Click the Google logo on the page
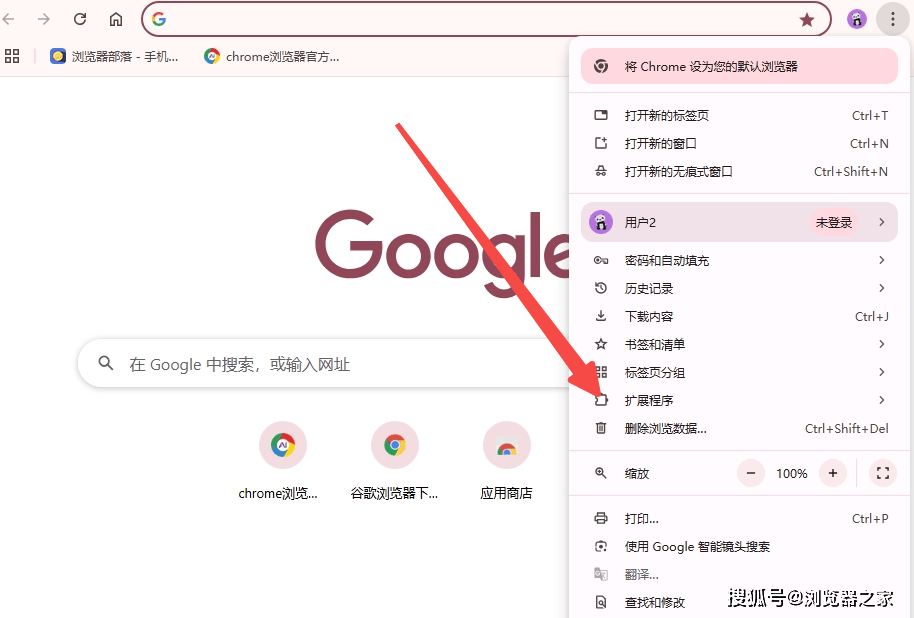This screenshot has width=914, height=618. pos(442,252)
